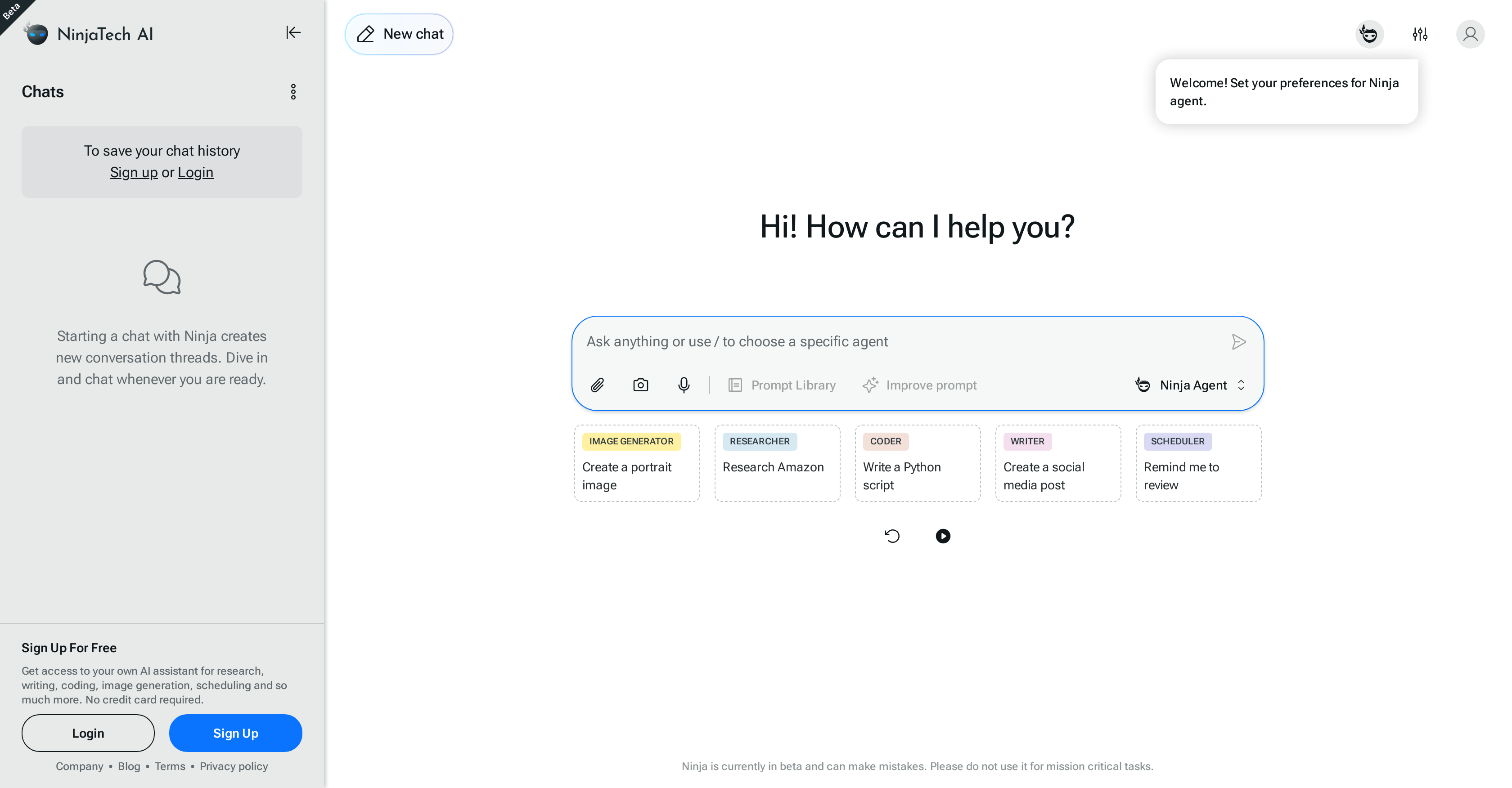Start a New chat
1512x788 pixels.
(399, 33)
